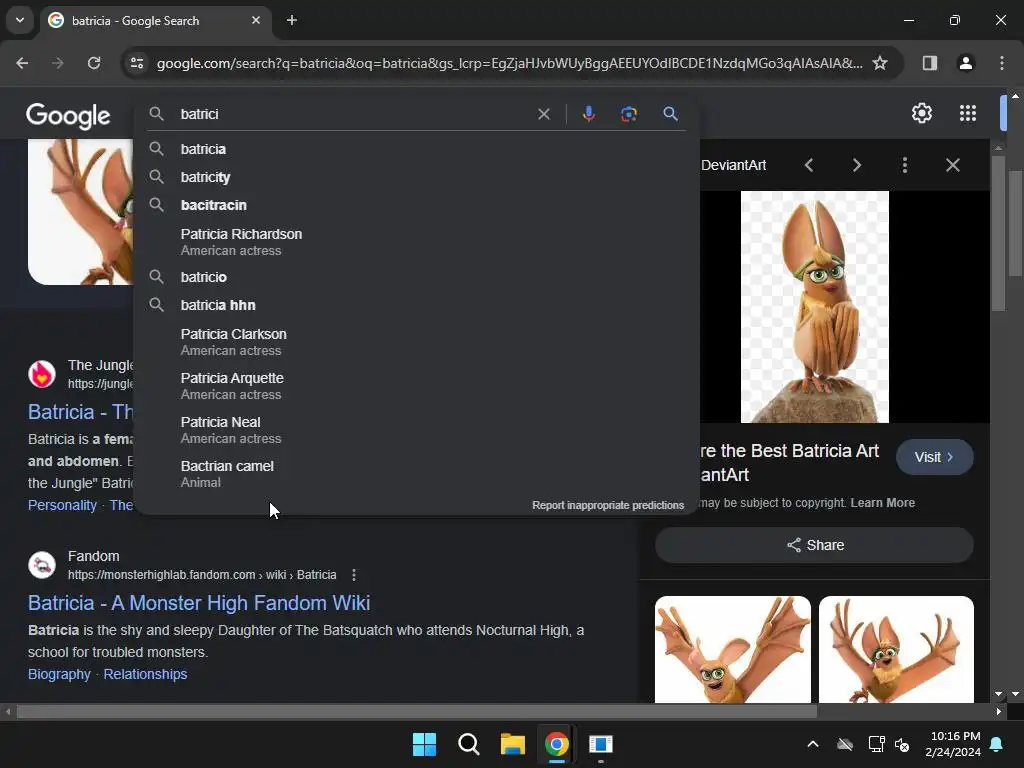Open Chrome profile avatar
Viewport: 1024px width, 768px height.
click(x=965, y=63)
